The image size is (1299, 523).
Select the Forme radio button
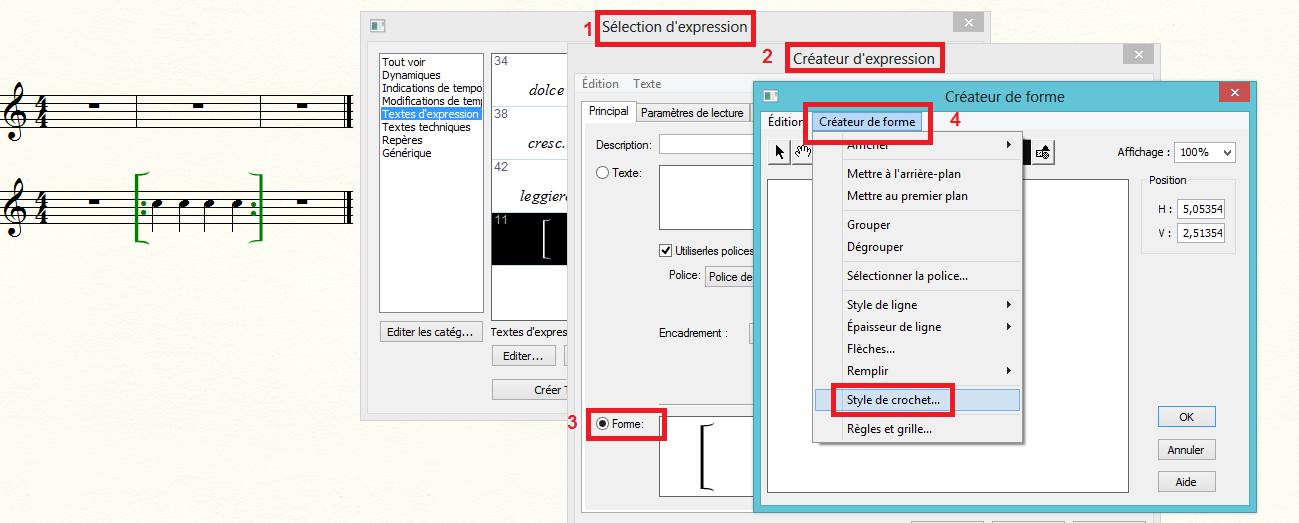tap(602, 424)
